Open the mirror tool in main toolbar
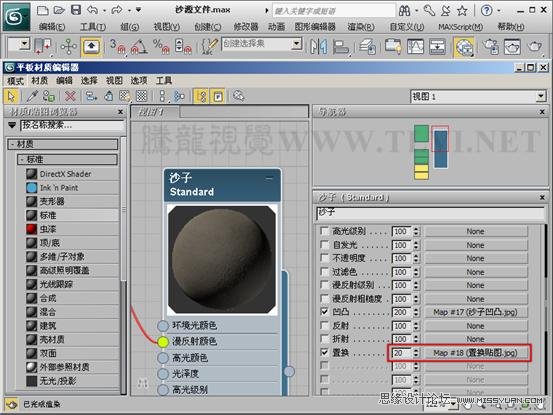 318,47
